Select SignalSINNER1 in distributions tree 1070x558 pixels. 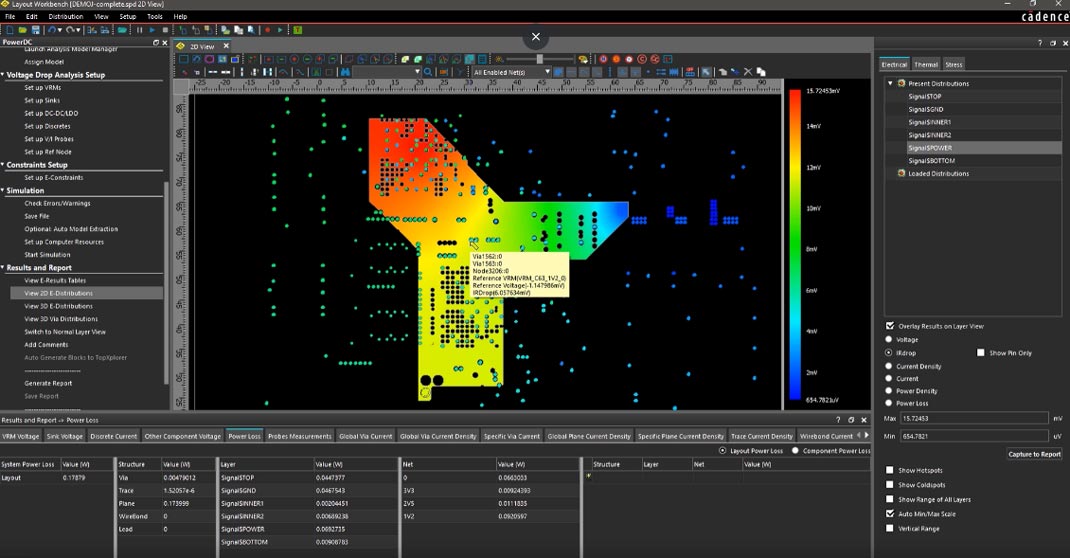point(929,122)
